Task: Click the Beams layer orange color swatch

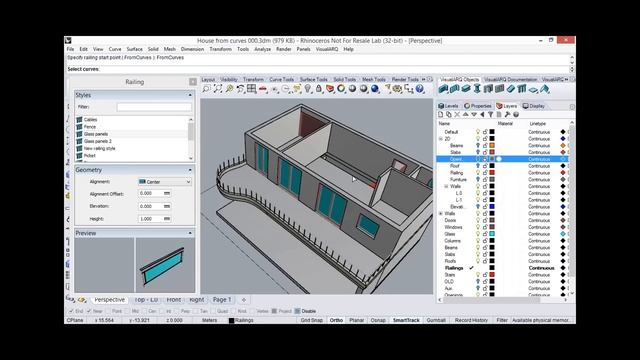Action: pos(492,145)
